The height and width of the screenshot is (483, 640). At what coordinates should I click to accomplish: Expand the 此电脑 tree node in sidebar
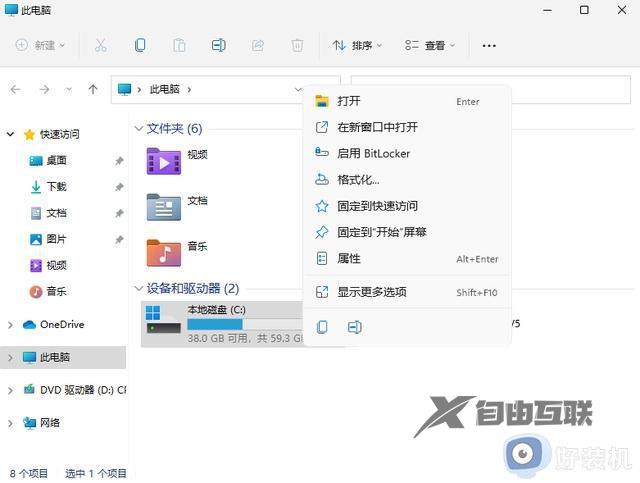tap(11, 358)
